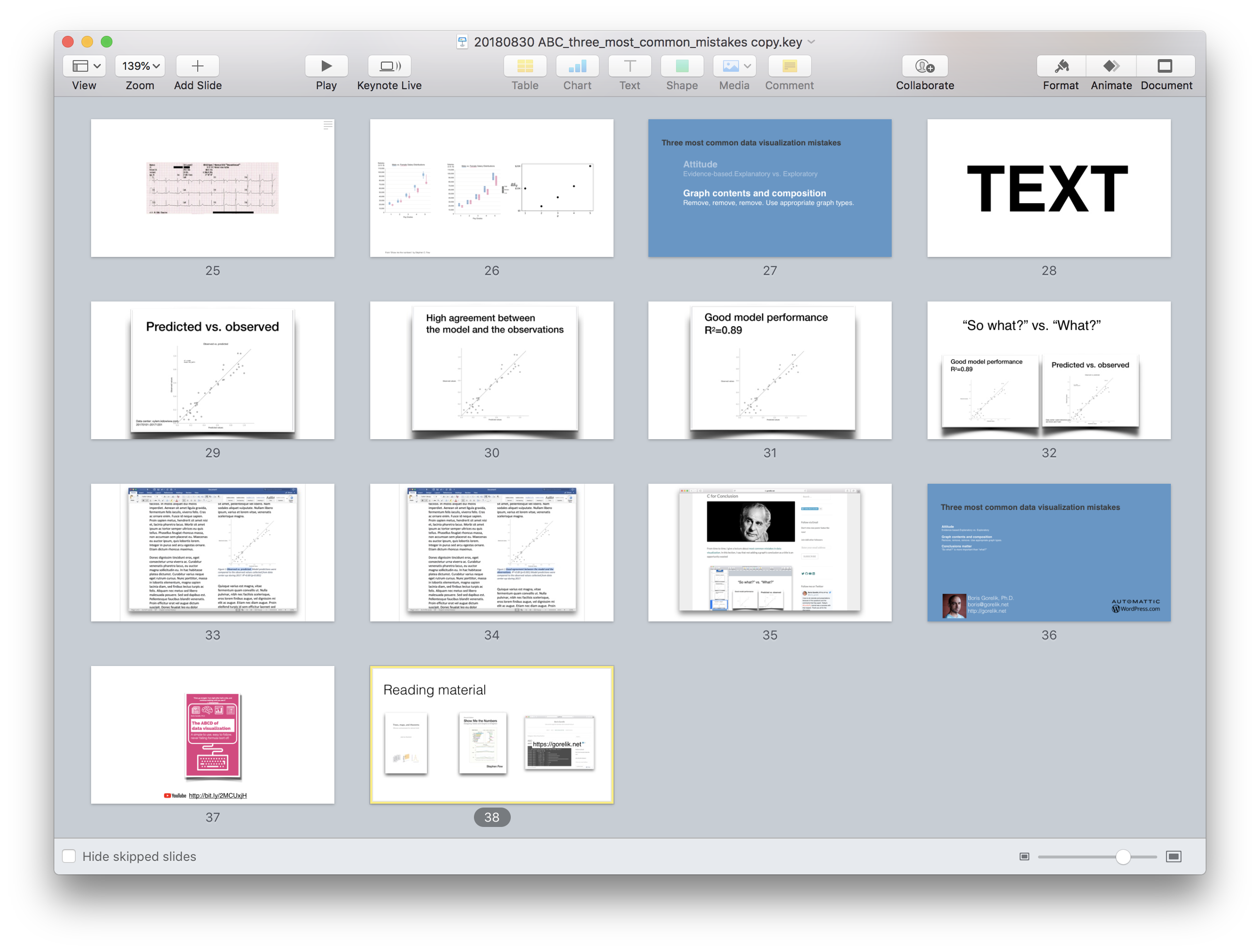Insert a Table from the toolbar
This screenshot has height=952, width=1260.
point(525,66)
